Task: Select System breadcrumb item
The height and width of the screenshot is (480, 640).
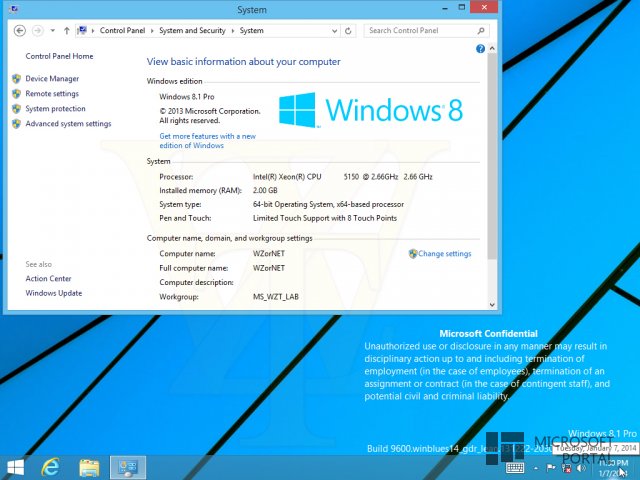Action: click(251, 31)
